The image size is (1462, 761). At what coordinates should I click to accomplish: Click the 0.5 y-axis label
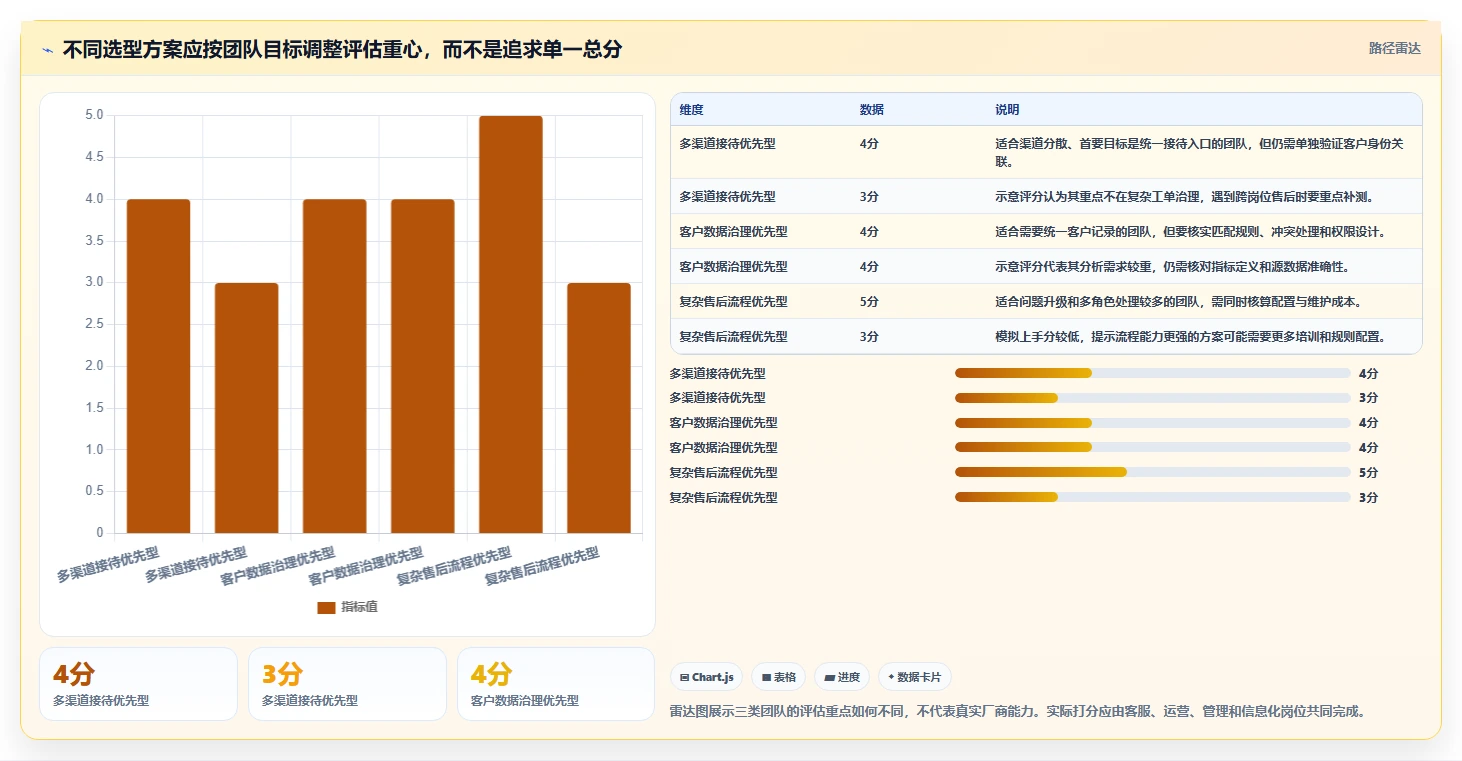[x=94, y=491]
